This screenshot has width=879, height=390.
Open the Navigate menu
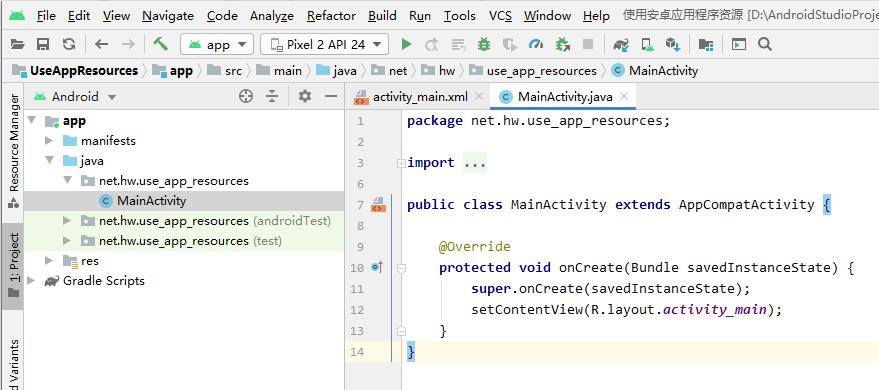coord(168,16)
